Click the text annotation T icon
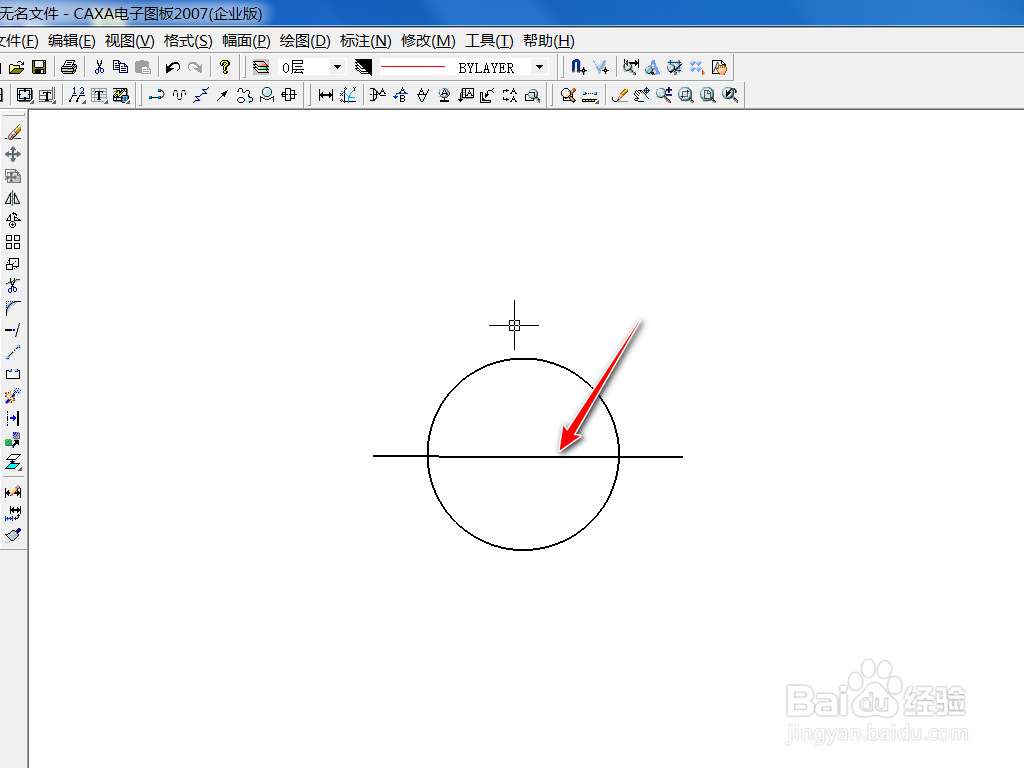1024x768 pixels. (99, 95)
